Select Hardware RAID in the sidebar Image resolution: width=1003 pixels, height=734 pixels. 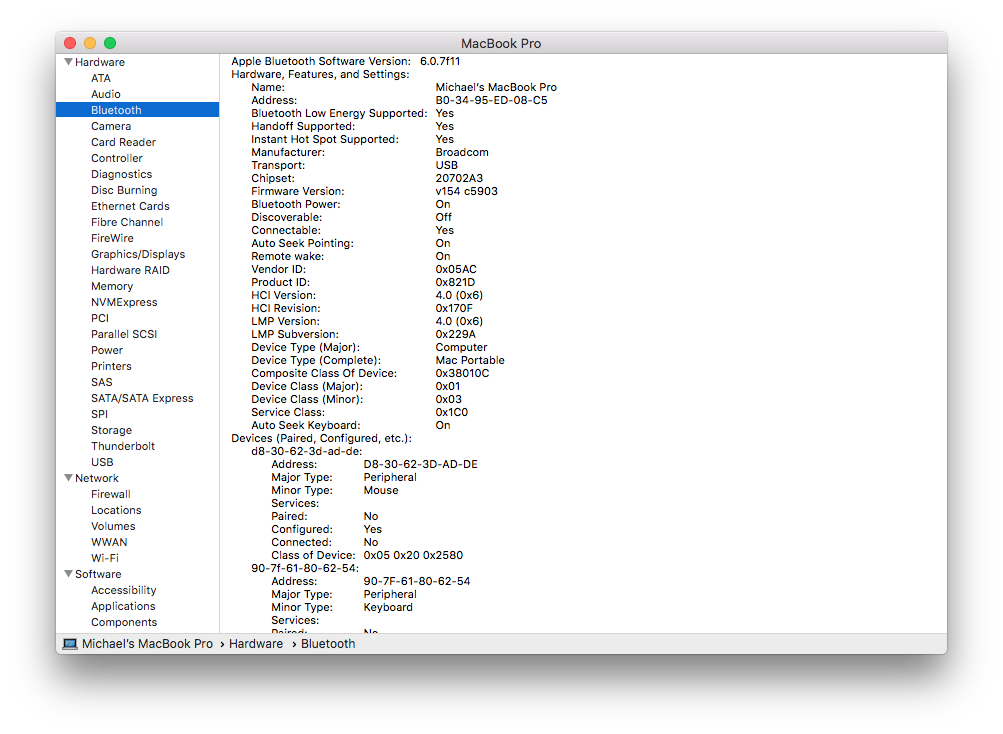point(130,270)
